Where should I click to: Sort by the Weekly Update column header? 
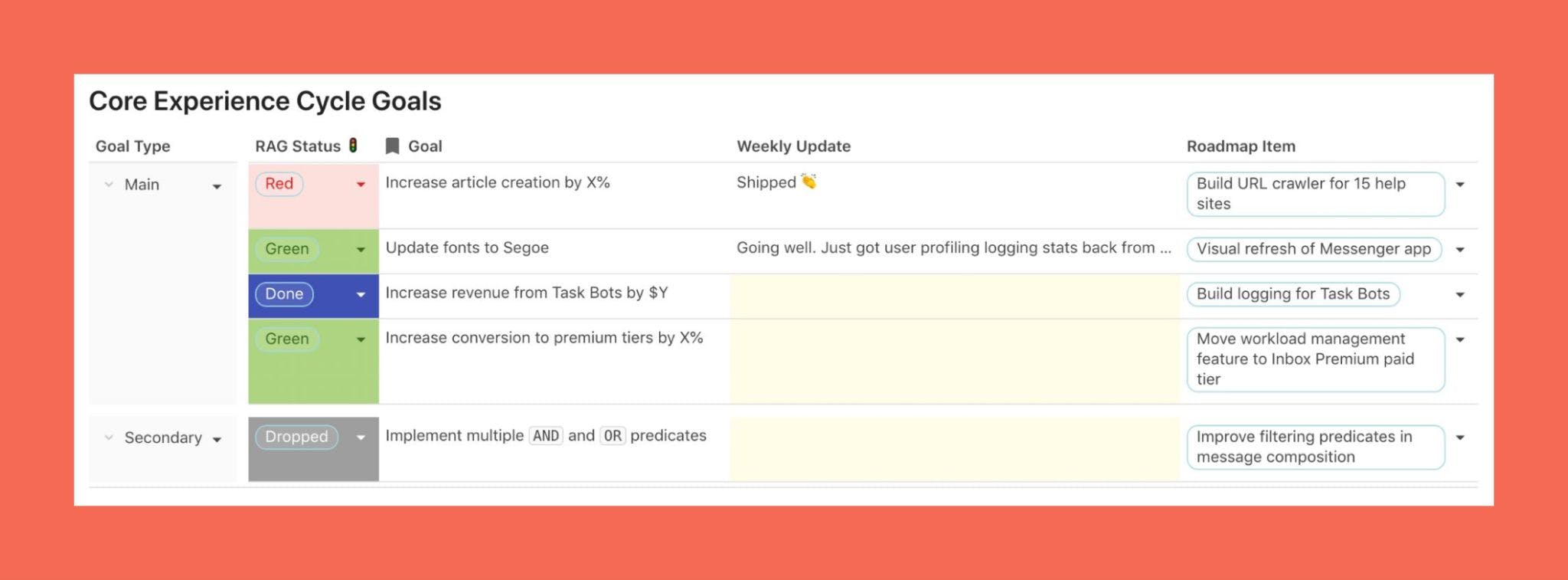click(x=793, y=146)
